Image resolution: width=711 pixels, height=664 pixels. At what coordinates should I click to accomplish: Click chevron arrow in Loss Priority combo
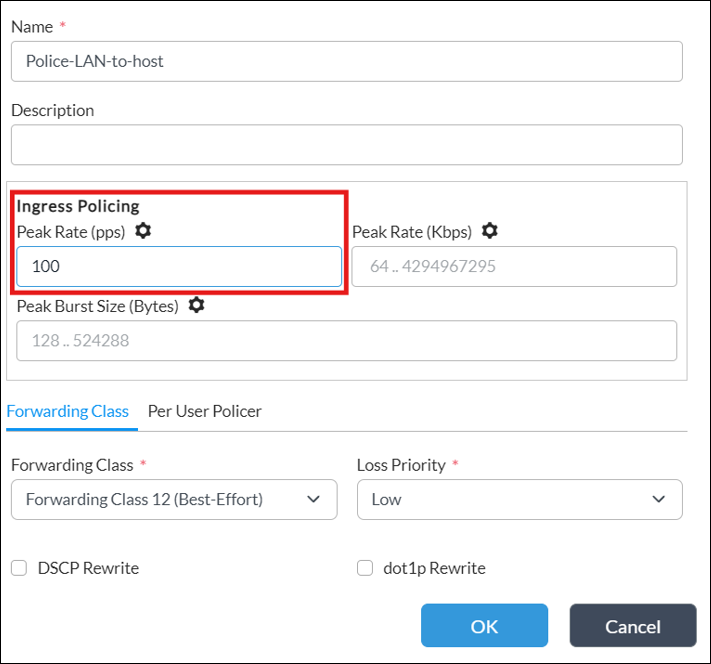tap(658, 499)
